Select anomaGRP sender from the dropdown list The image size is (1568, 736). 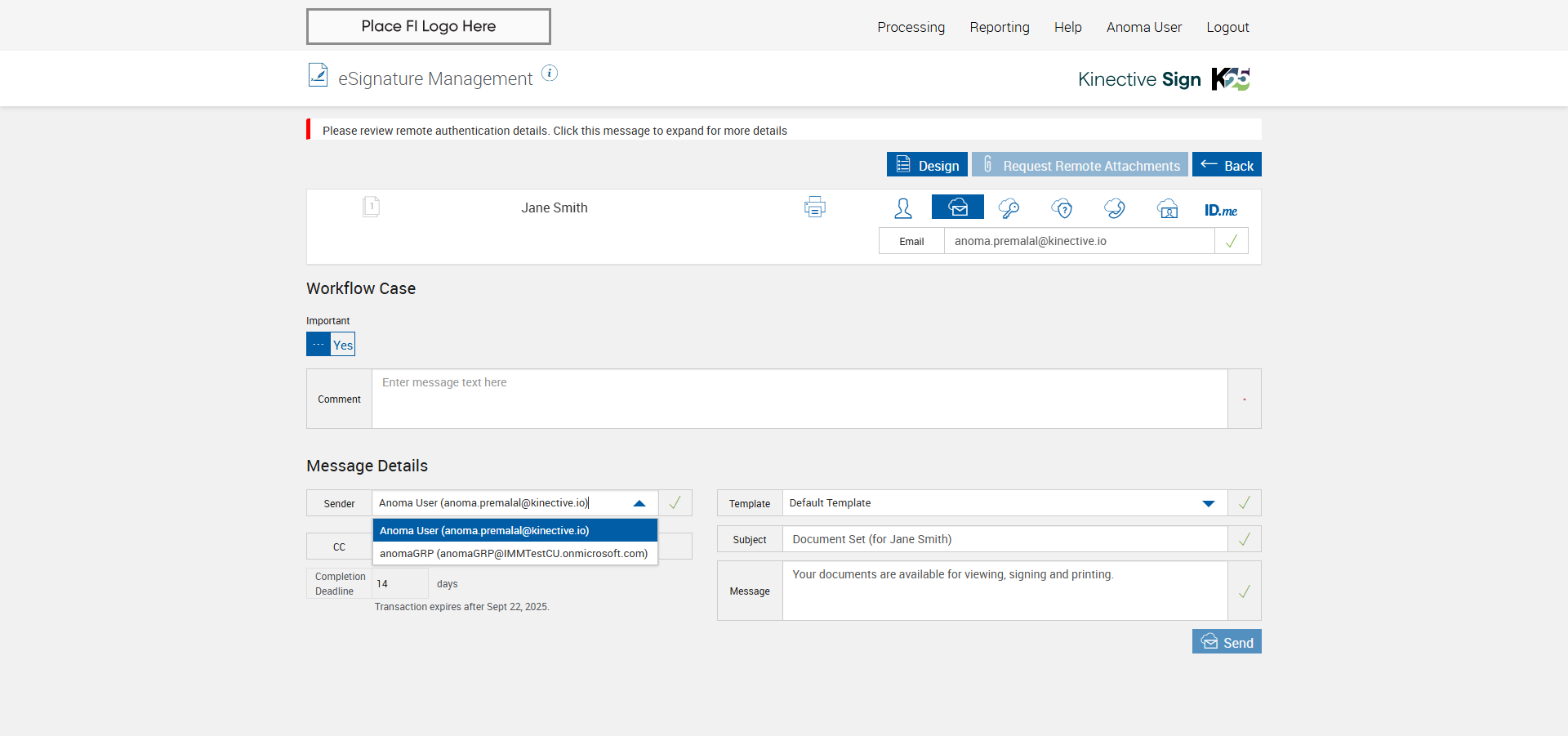pos(514,553)
